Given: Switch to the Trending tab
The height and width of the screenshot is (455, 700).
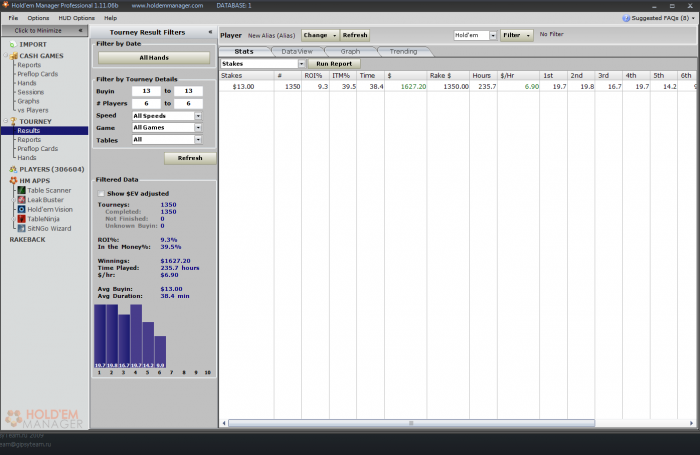Looking at the screenshot, I should click(403, 52).
